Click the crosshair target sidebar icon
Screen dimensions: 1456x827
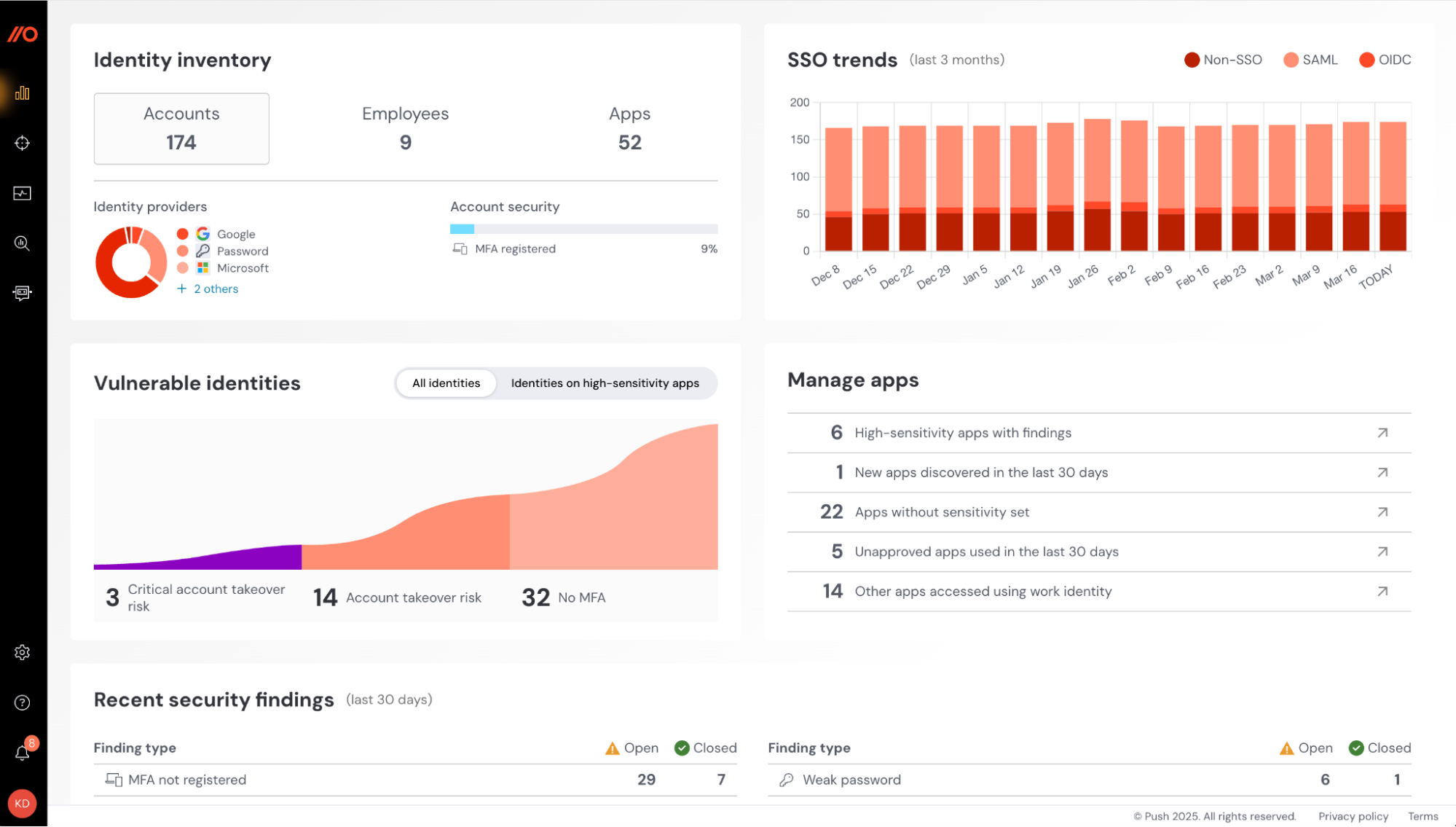pos(23,143)
